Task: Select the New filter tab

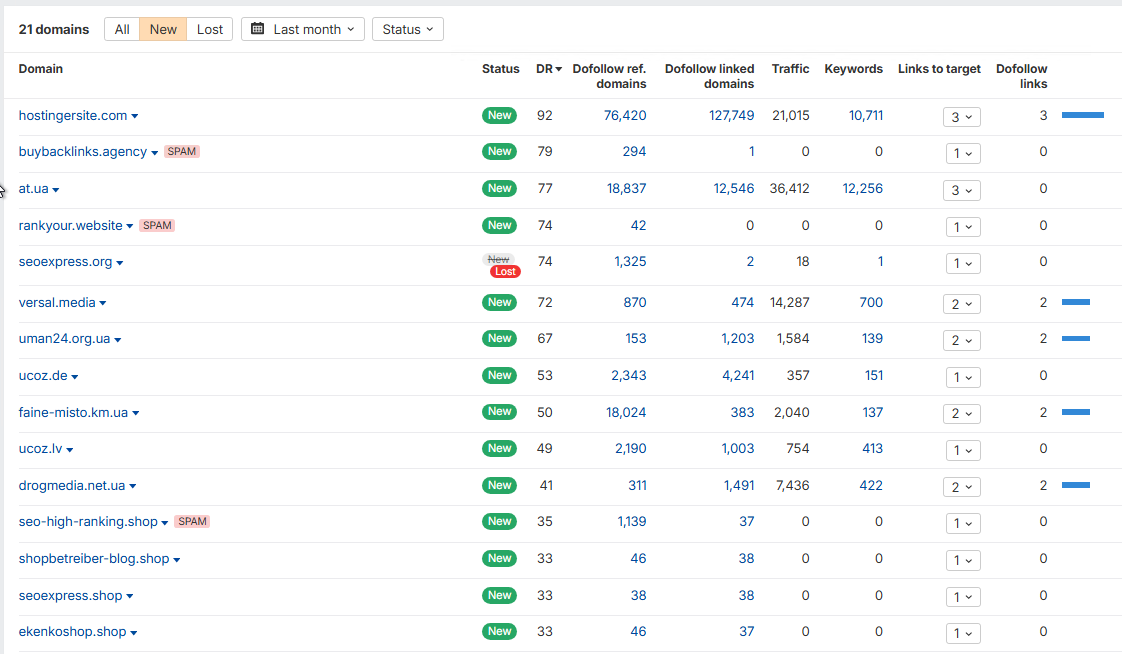Action: pos(163,29)
